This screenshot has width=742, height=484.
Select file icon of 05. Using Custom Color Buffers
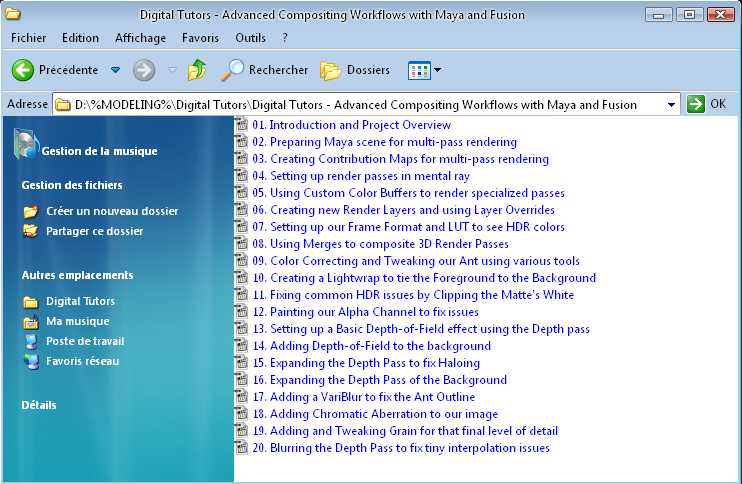click(242, 193)
